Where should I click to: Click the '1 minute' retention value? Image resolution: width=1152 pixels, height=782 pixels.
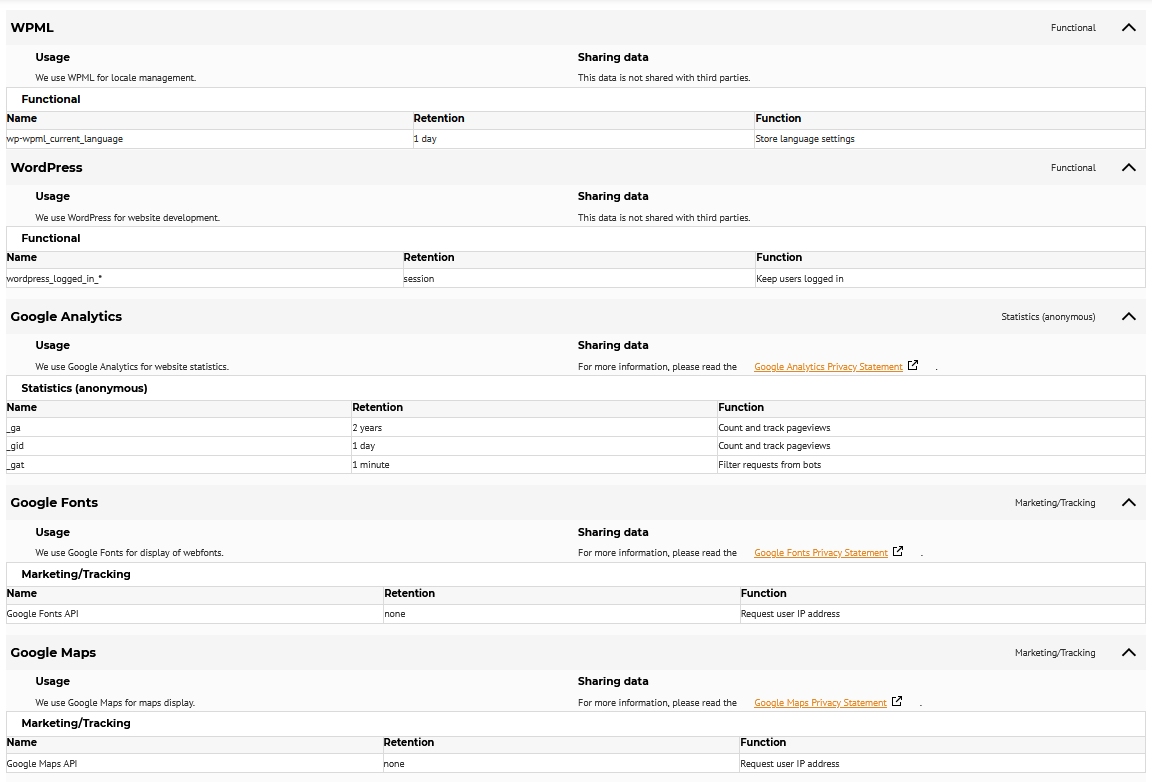371,464
